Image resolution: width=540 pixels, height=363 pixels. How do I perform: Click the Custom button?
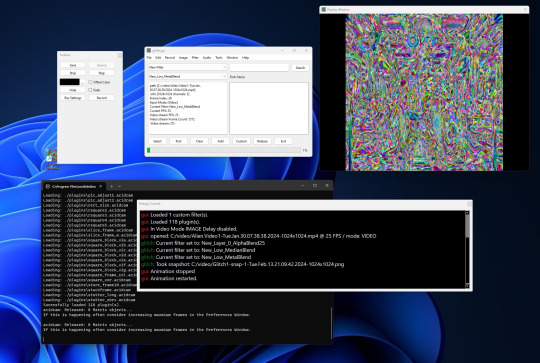pos(241,141)
